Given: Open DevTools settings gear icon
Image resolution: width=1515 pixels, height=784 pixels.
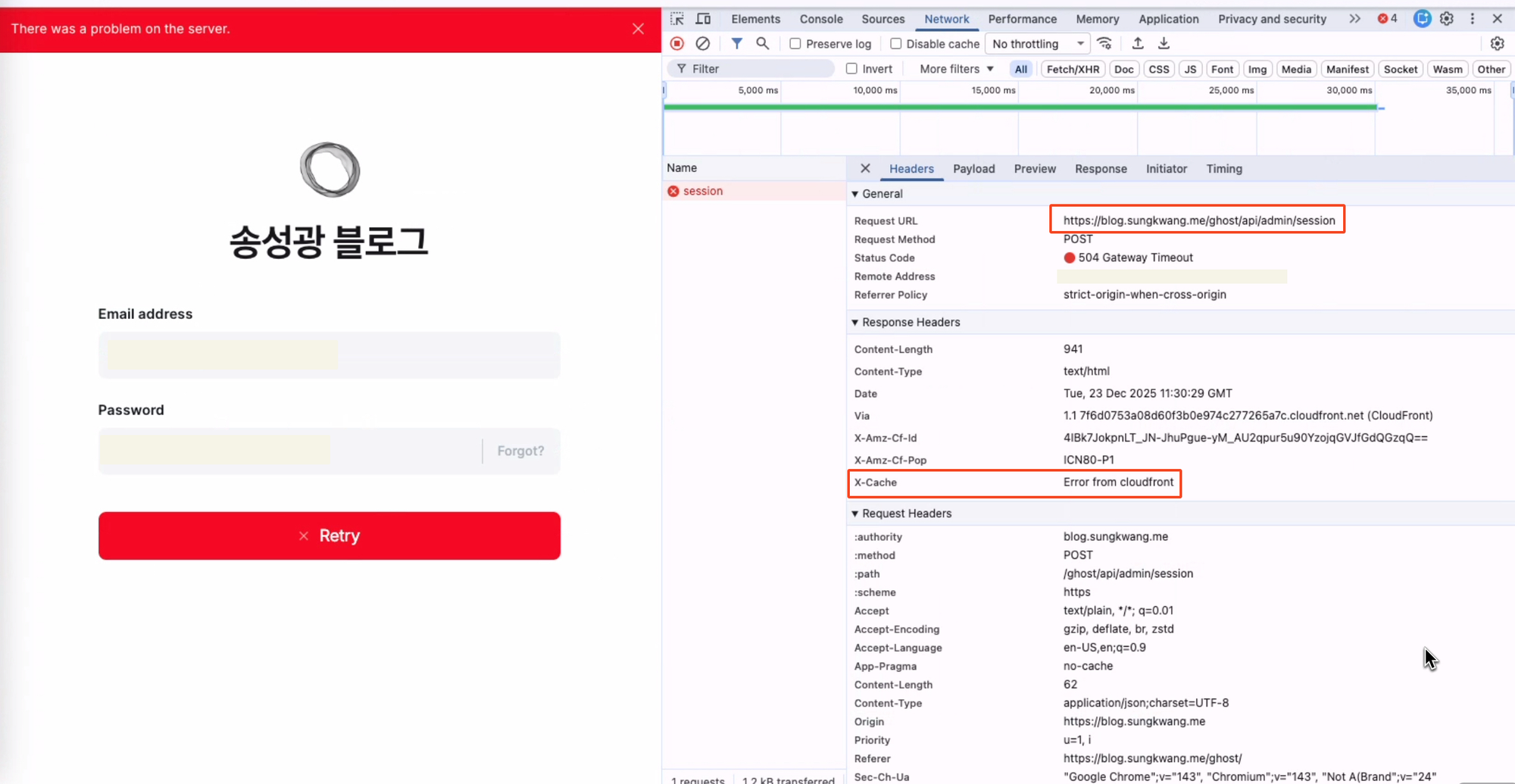Looking at the screenshot, I should tap(1447, 19).
